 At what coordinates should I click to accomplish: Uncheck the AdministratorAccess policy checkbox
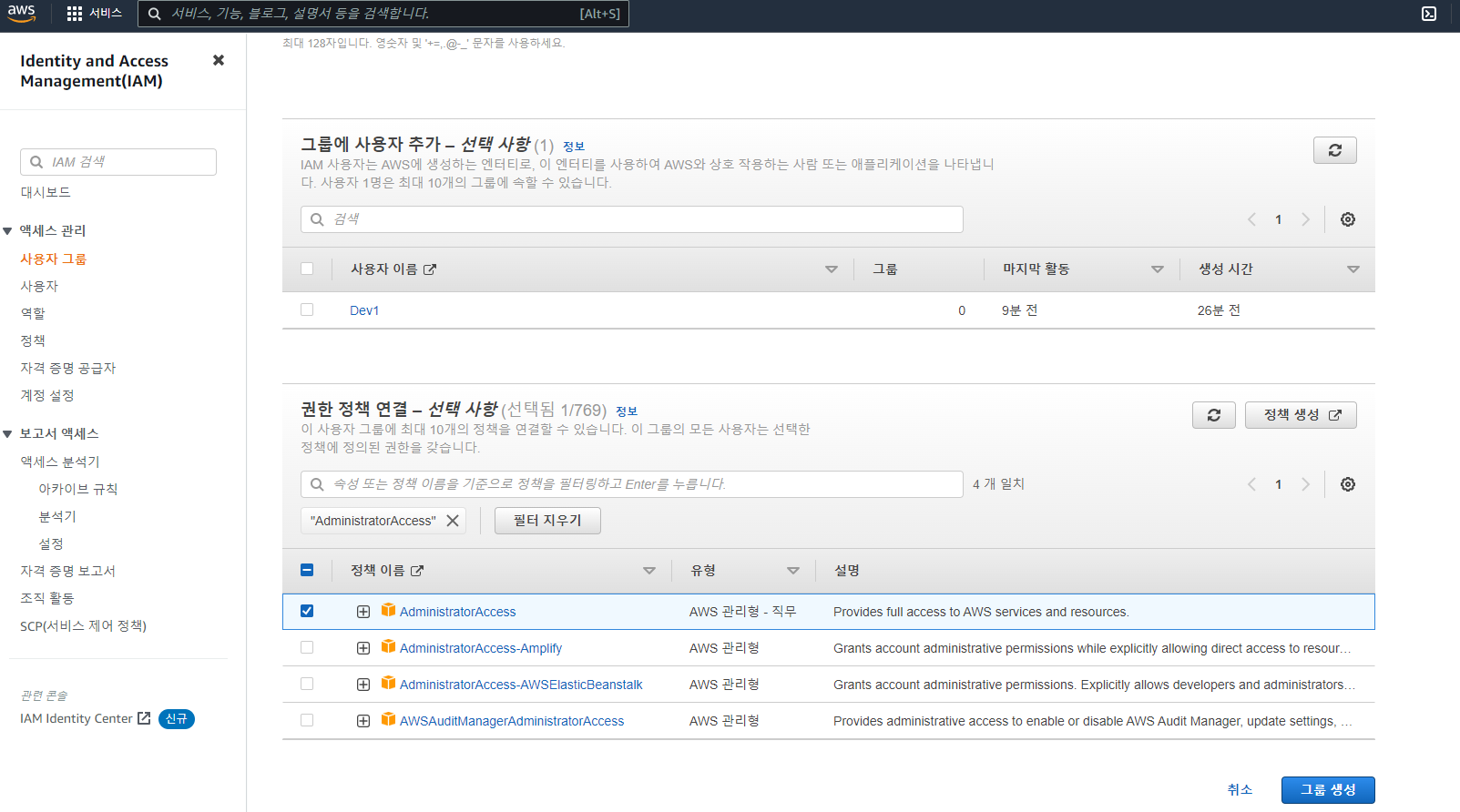click(x=307, y=611)
